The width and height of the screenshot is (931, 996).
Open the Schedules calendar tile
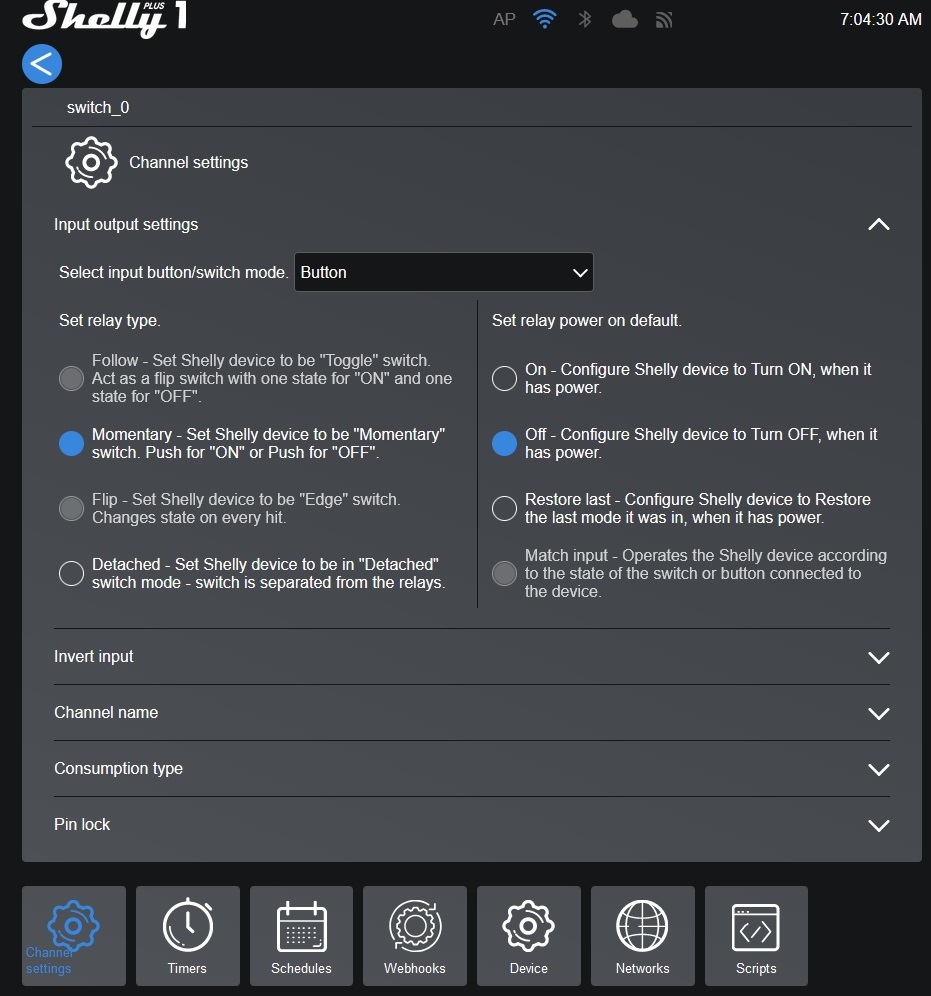[302, 936]
